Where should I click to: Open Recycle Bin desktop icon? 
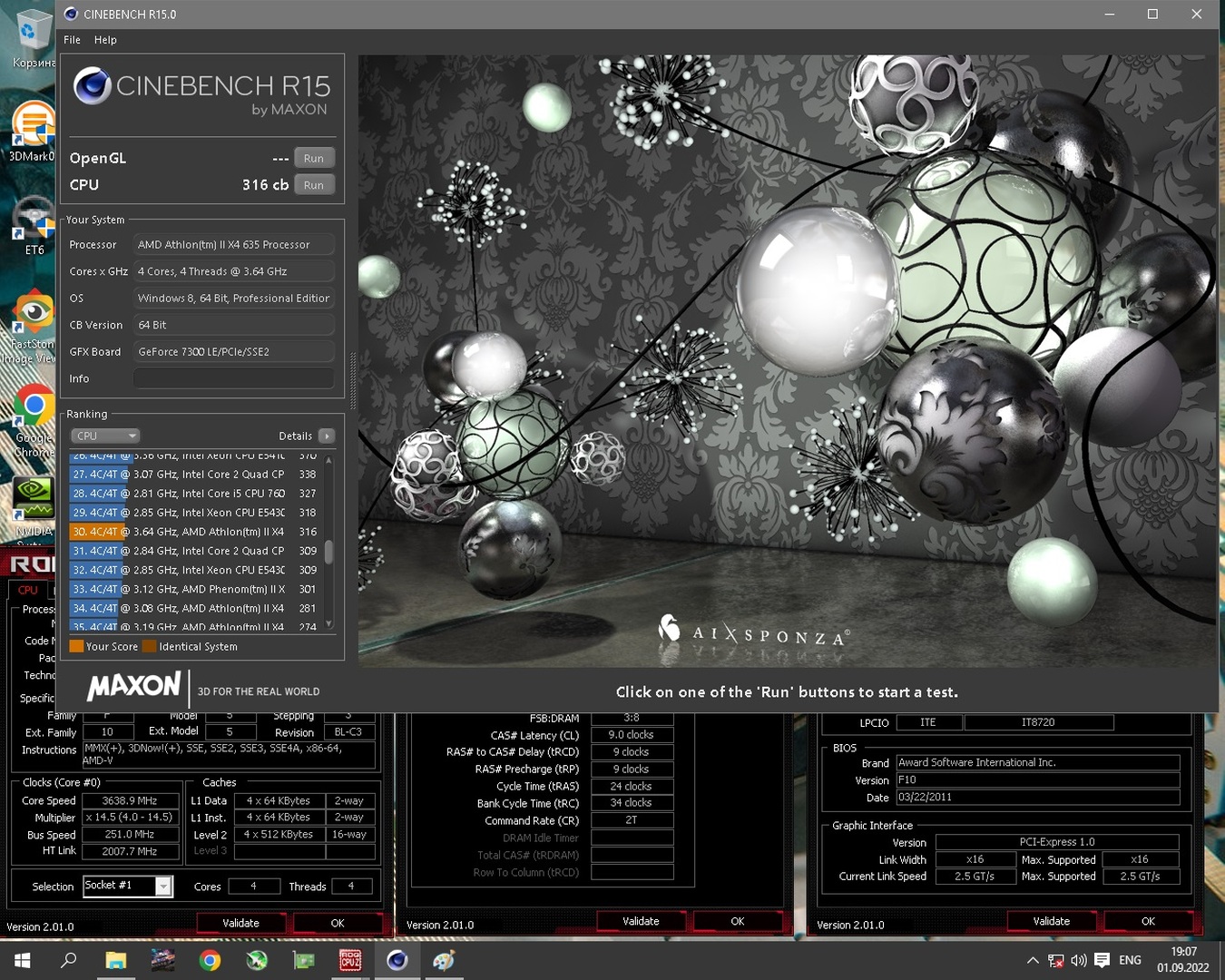(x=33, y=38)
